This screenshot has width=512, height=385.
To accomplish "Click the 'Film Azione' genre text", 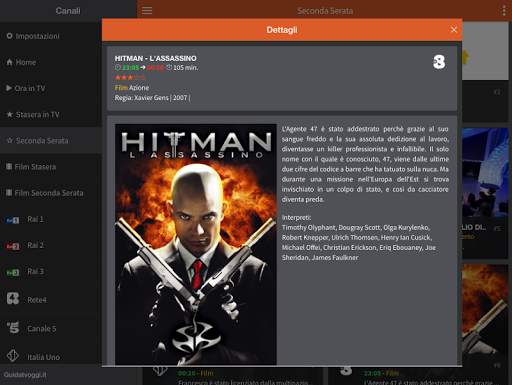I will pos(132,88).
